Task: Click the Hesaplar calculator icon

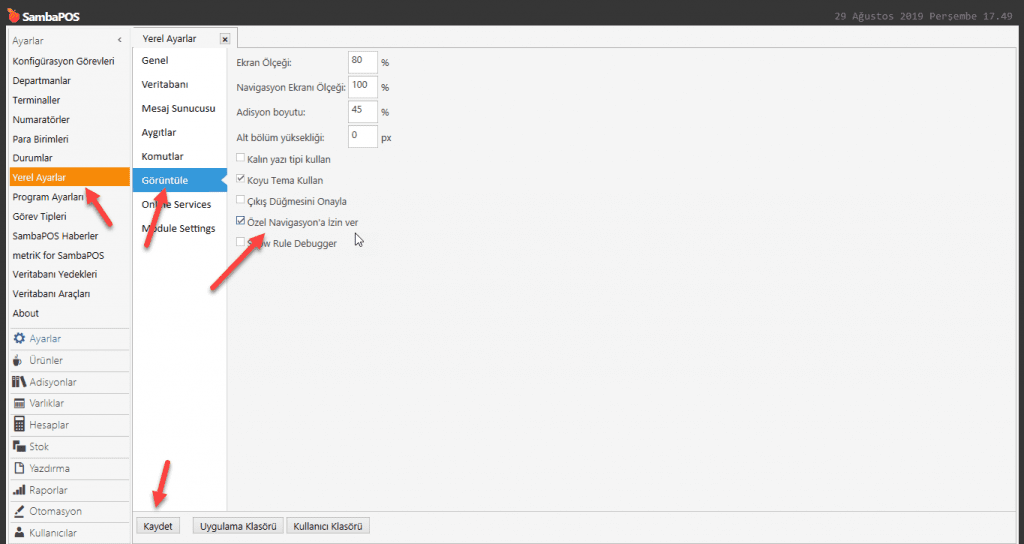Action: [19, 425]
